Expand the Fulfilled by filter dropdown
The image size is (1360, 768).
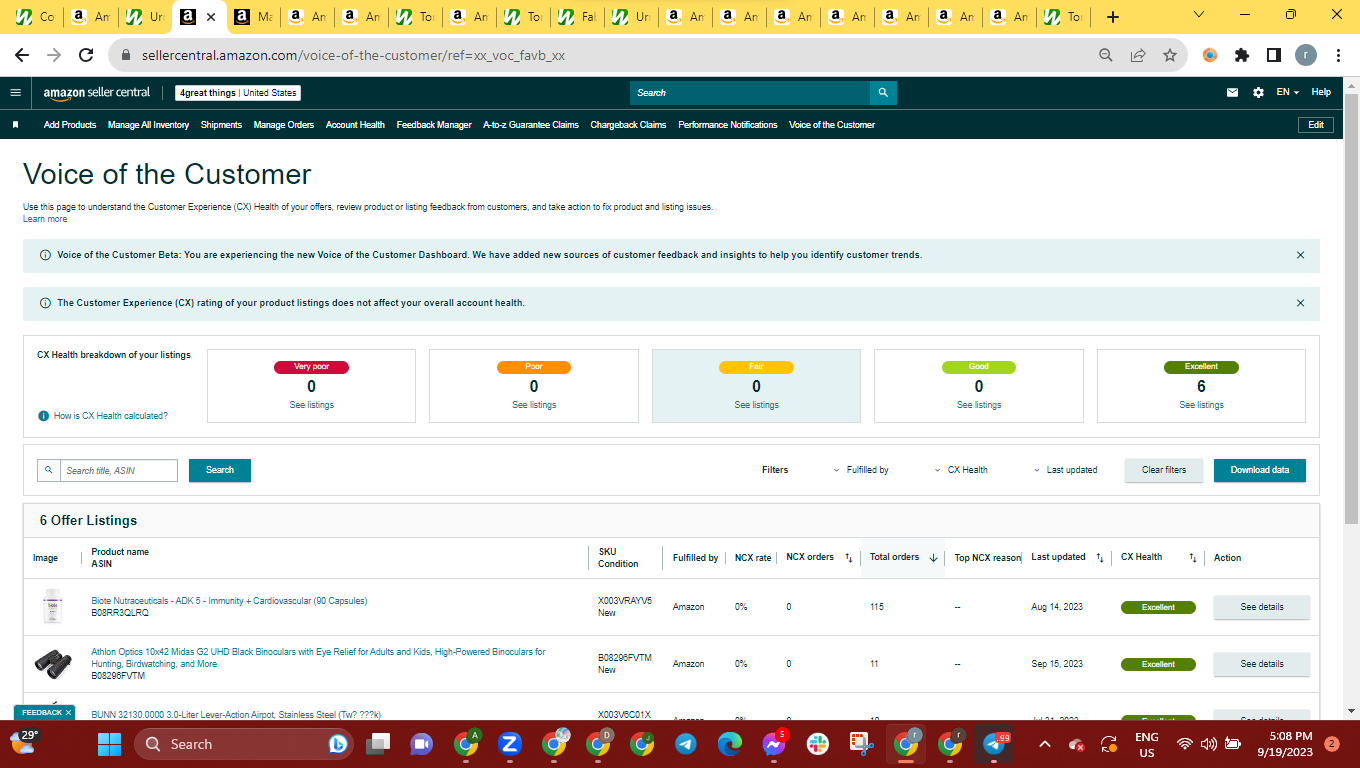(x=861, y=470)
